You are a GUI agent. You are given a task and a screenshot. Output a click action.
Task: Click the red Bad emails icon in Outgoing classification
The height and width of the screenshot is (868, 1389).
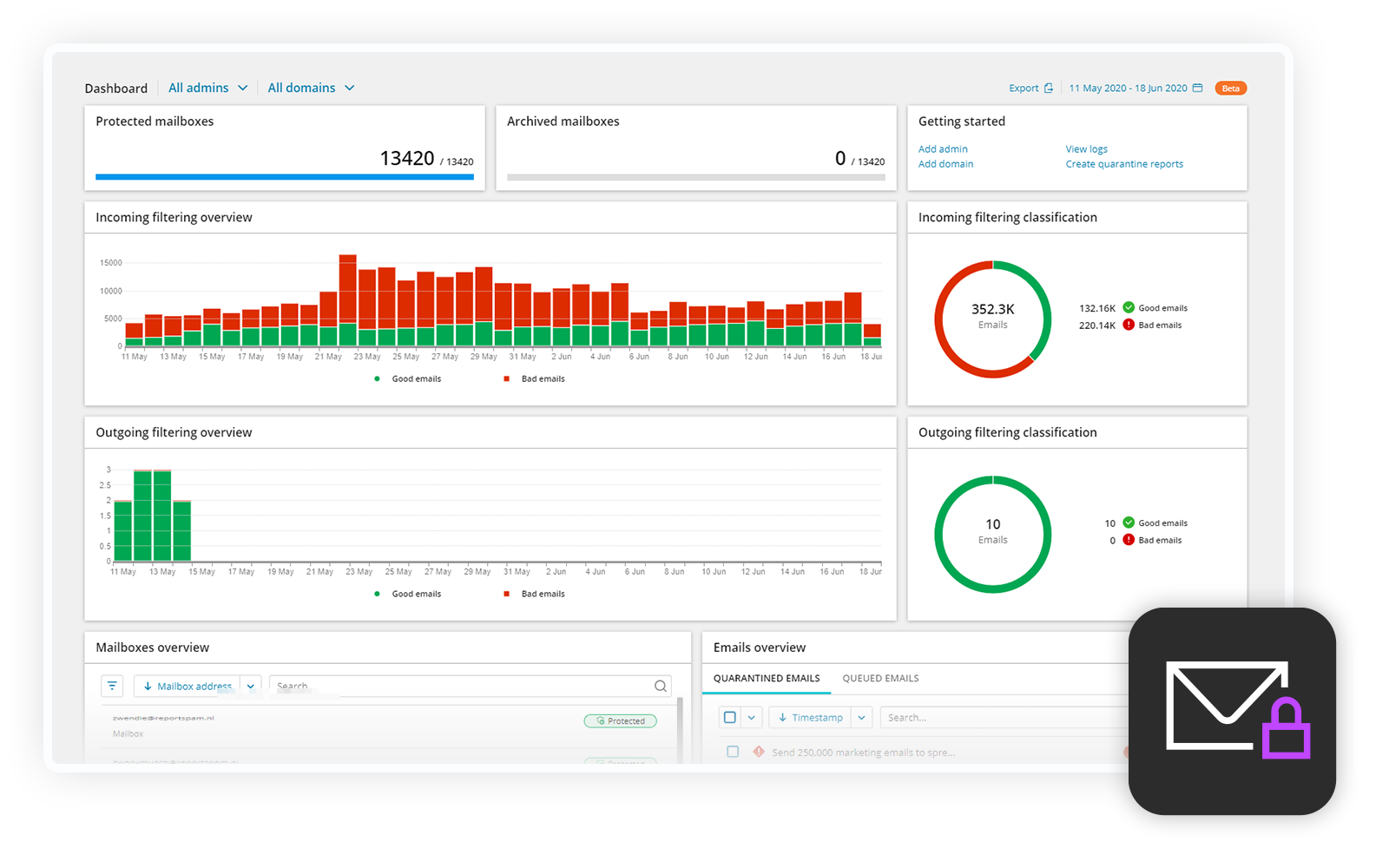[x=1129, y=540]
